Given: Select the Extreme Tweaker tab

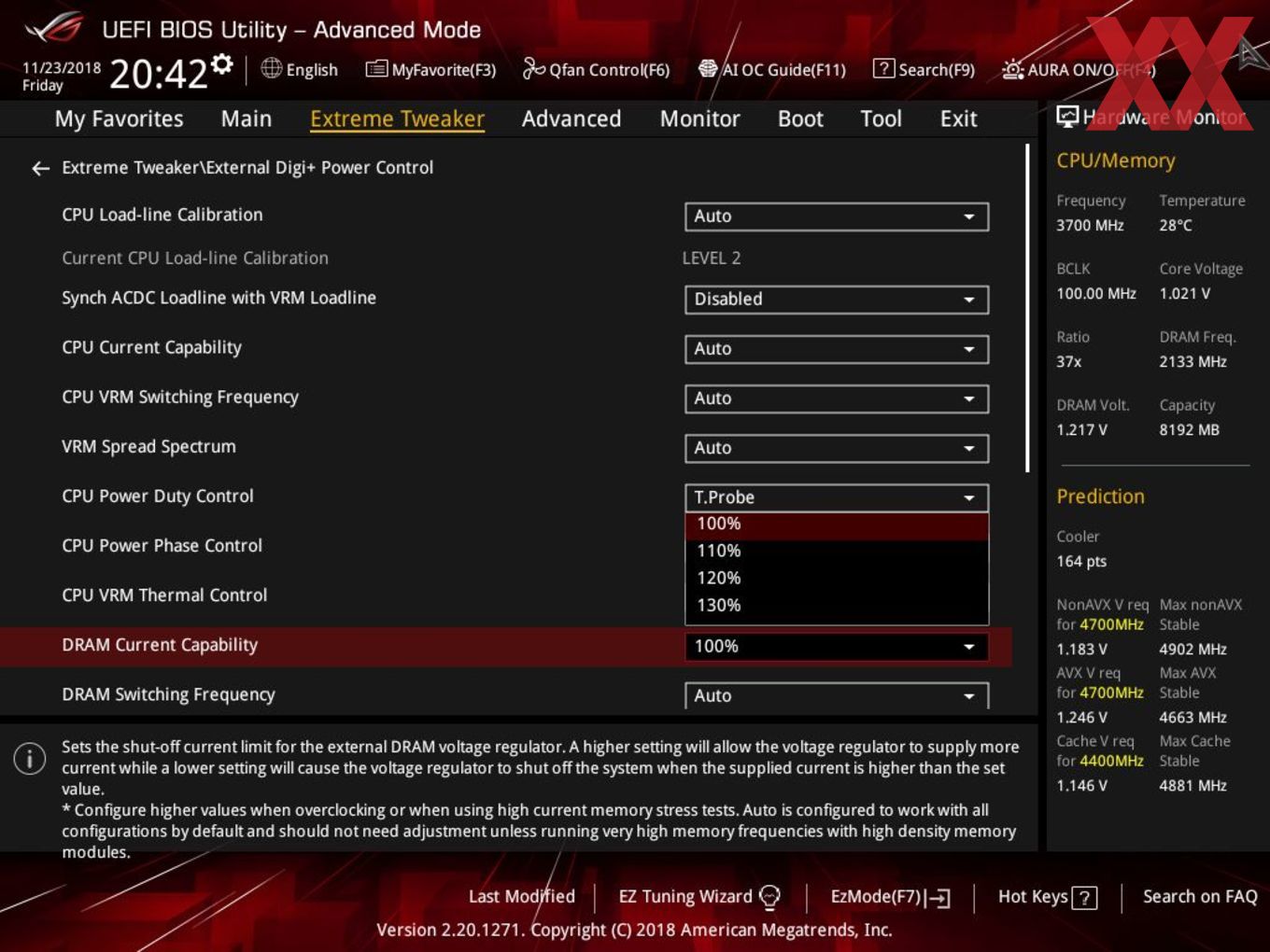Looking at the screenshot, I should point(397,119).
